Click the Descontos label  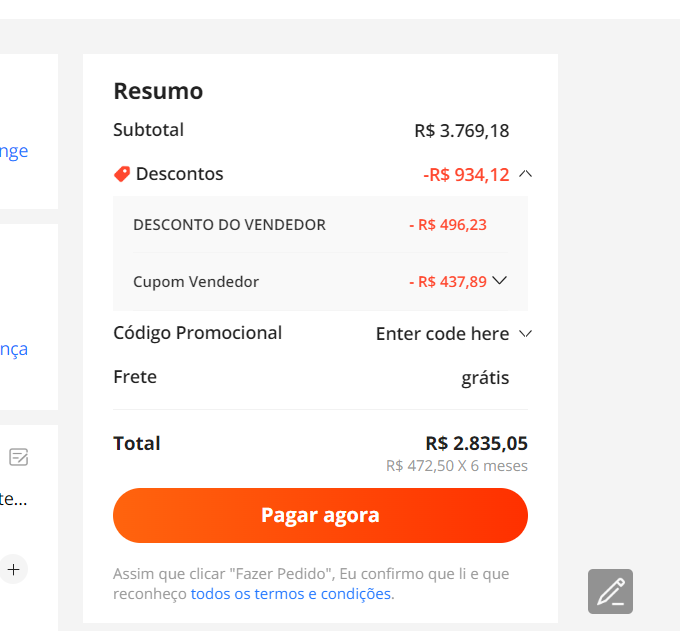(180, 174)
